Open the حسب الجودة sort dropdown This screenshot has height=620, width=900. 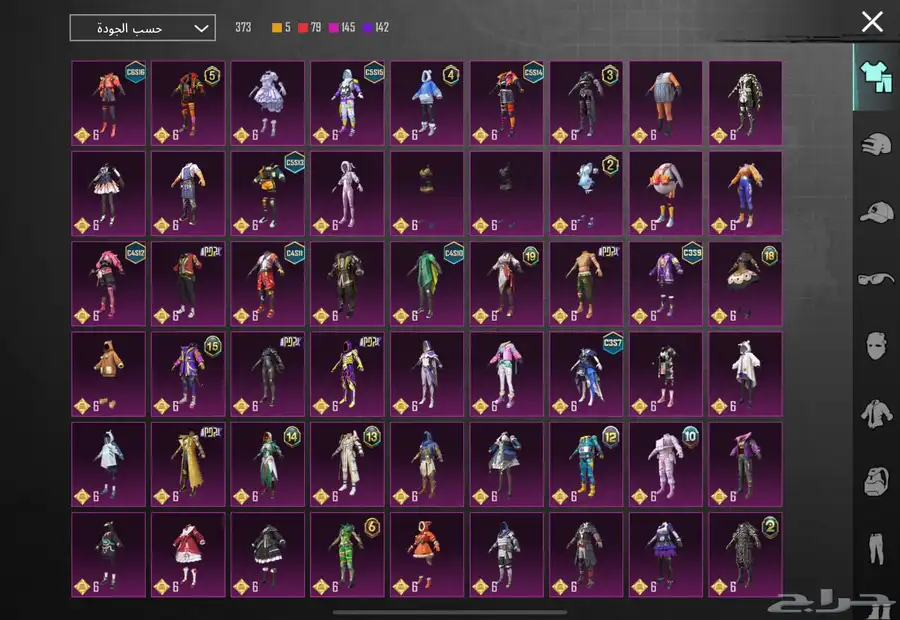142,28
